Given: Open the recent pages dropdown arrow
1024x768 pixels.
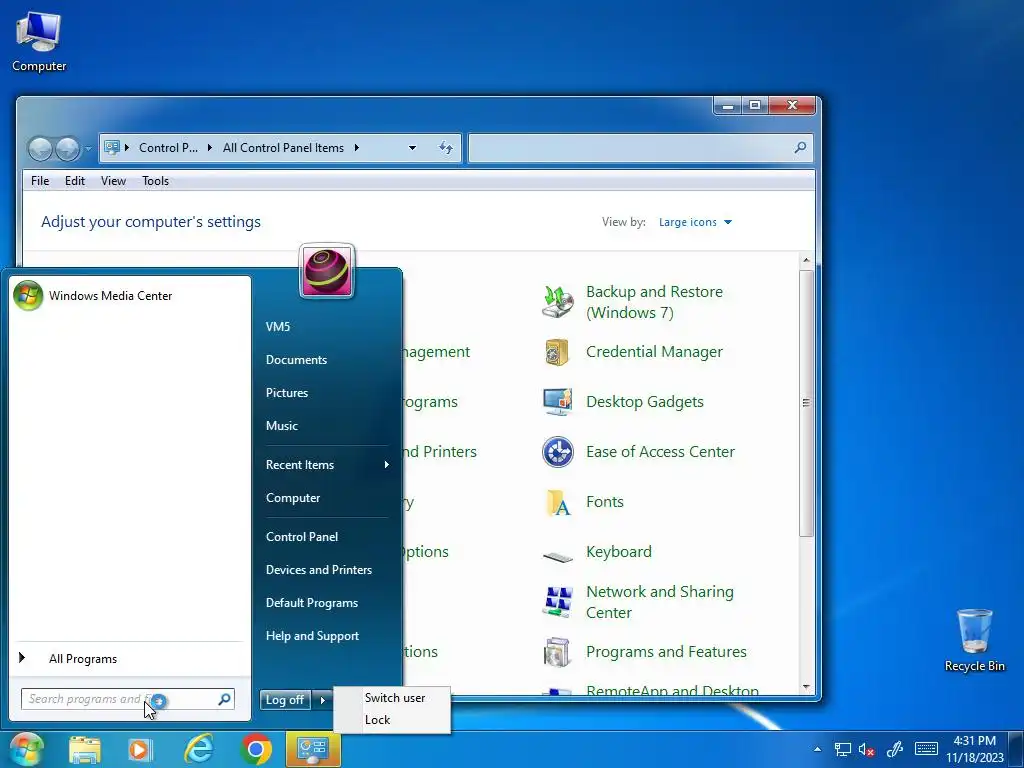Looking at the screenshot, I should [88, 149].
